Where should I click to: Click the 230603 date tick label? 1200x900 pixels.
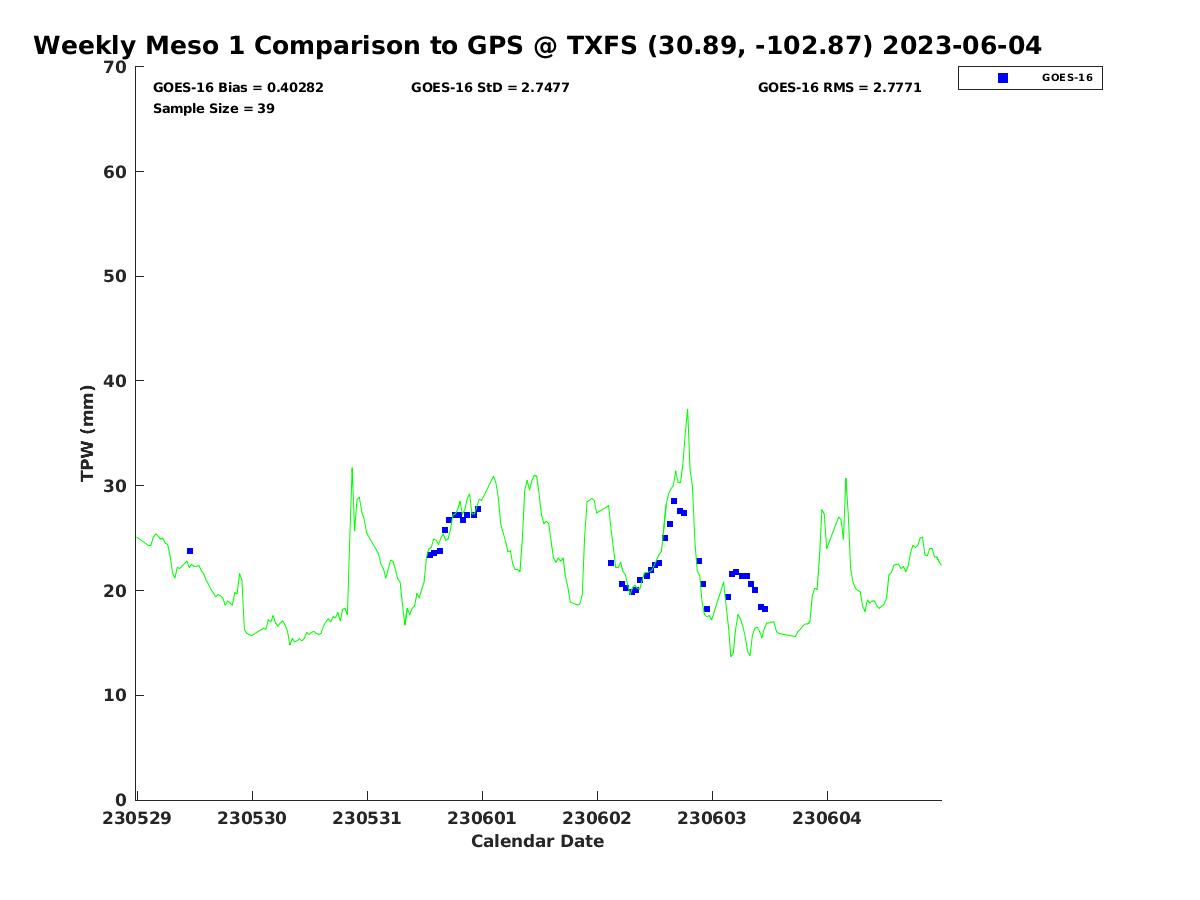click(x=712, y=818)
